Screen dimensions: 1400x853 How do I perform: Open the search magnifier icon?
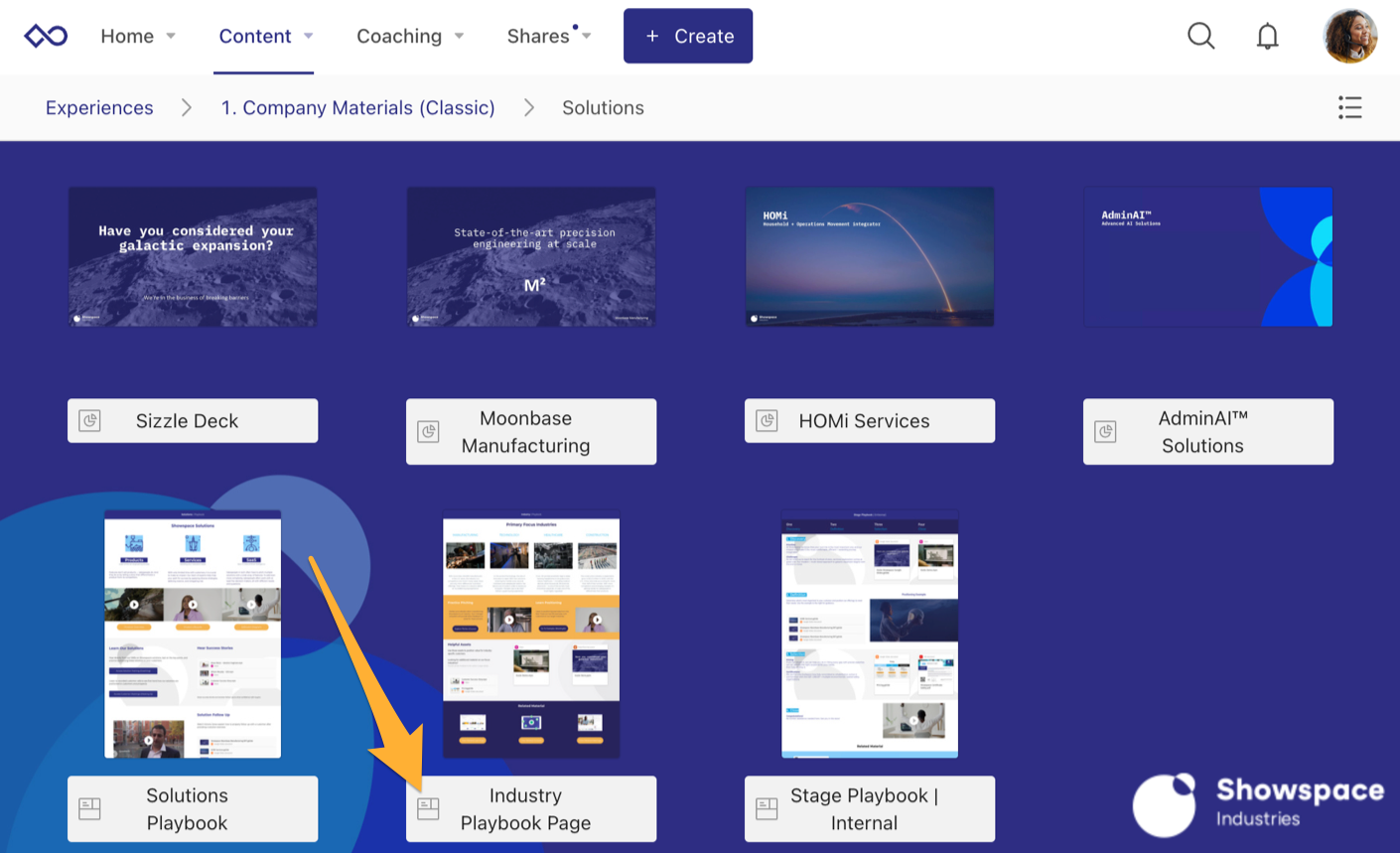click(x=1200, y=36)
